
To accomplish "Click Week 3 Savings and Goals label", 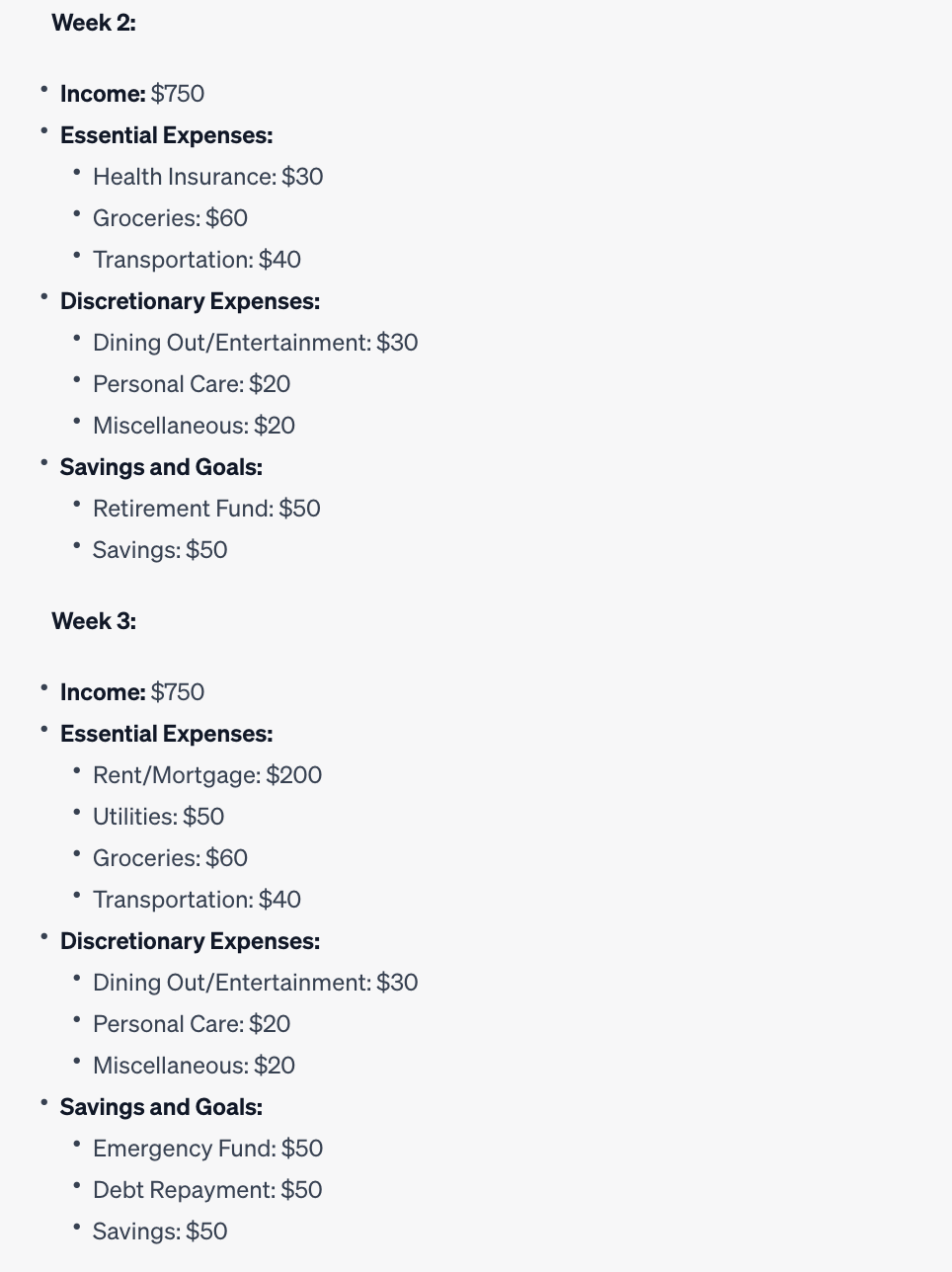I will click(161, 1107).
